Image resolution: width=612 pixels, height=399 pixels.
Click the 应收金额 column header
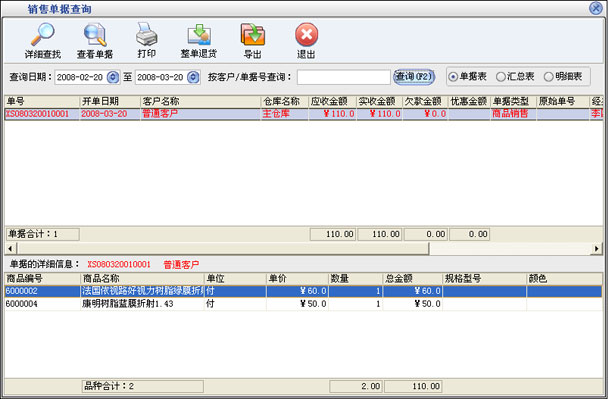tap(332, 102)
